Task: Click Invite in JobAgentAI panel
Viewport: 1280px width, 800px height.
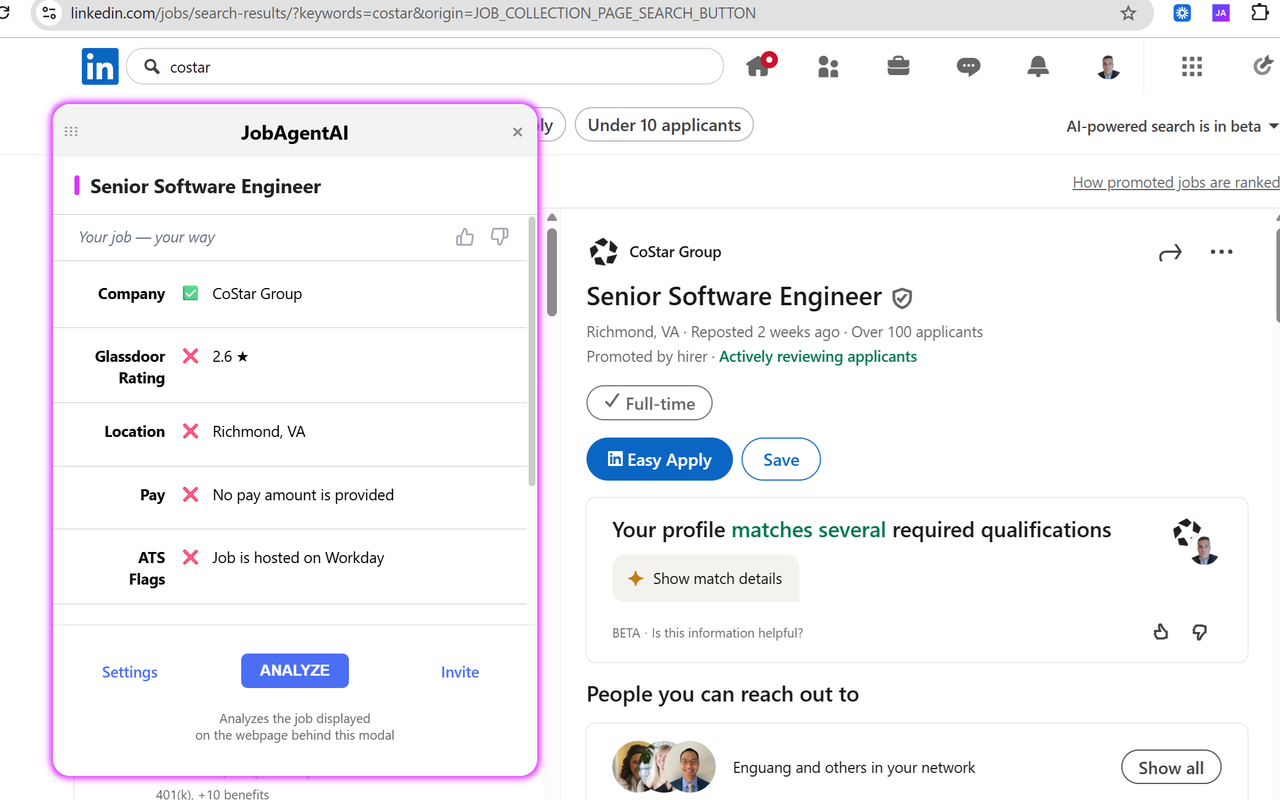Action: [x=460, y=672]
